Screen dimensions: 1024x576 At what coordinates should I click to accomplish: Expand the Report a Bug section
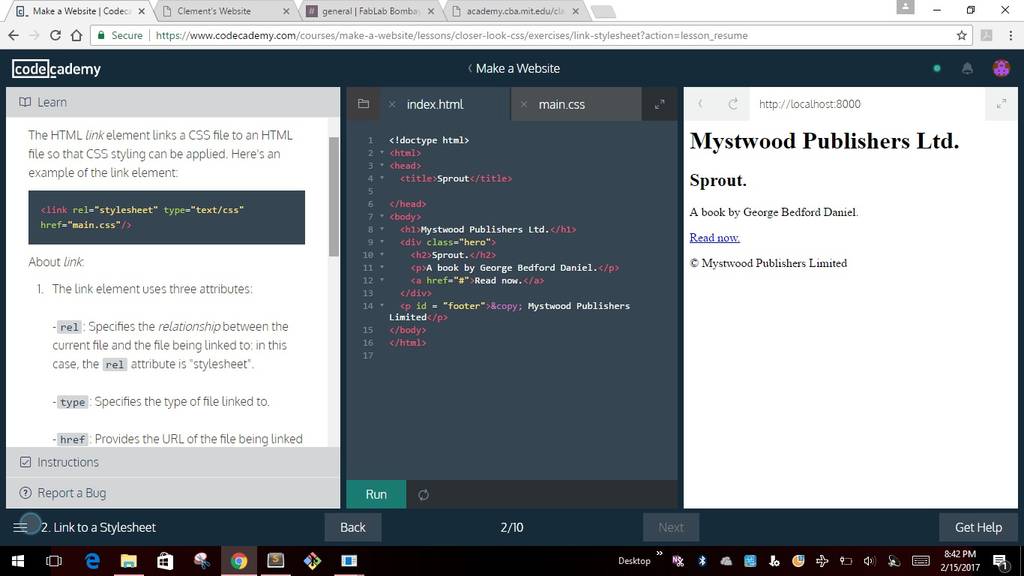(173, 492)
